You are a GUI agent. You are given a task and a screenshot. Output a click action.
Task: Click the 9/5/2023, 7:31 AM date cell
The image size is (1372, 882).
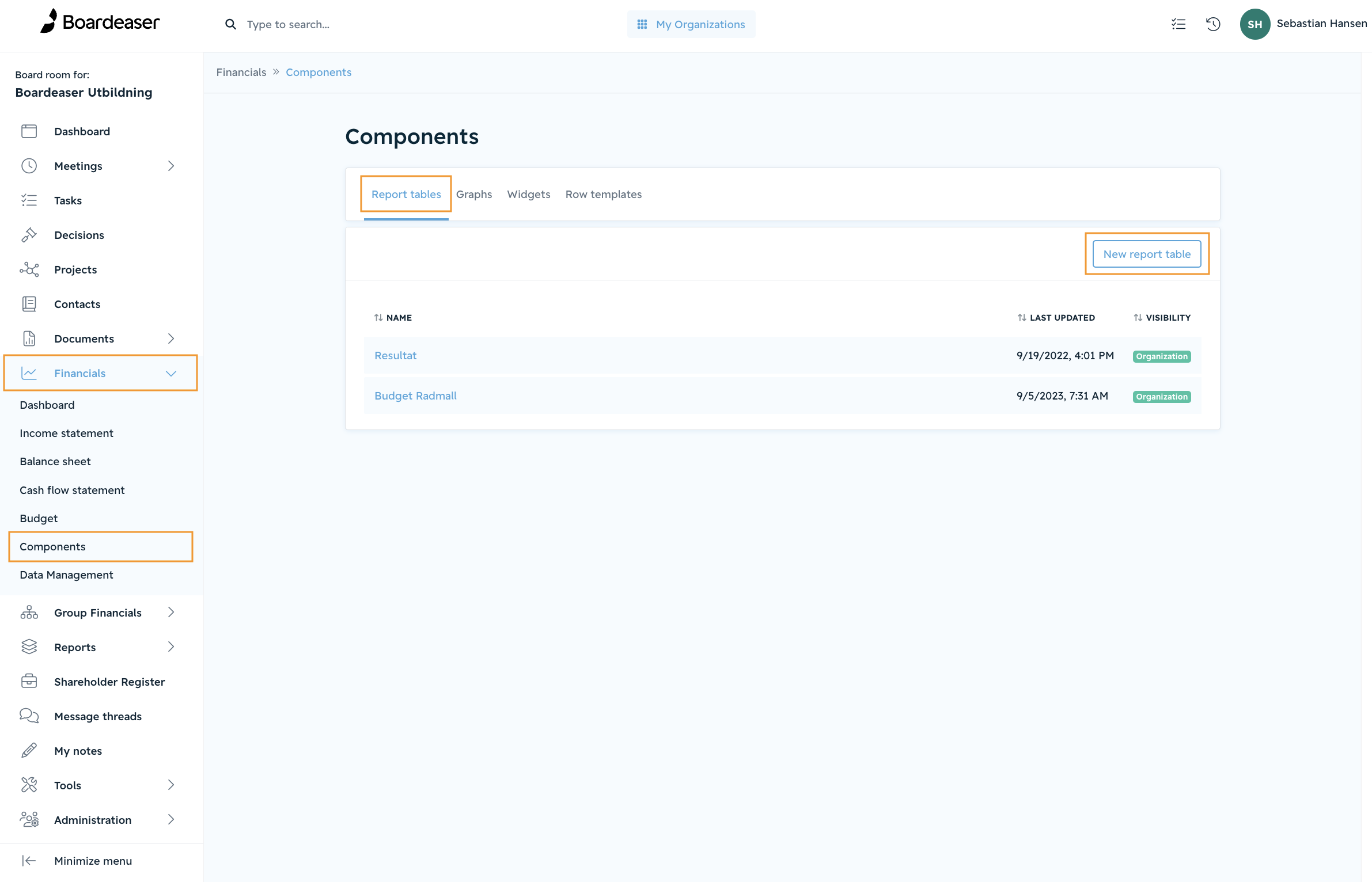[1062, 396]
